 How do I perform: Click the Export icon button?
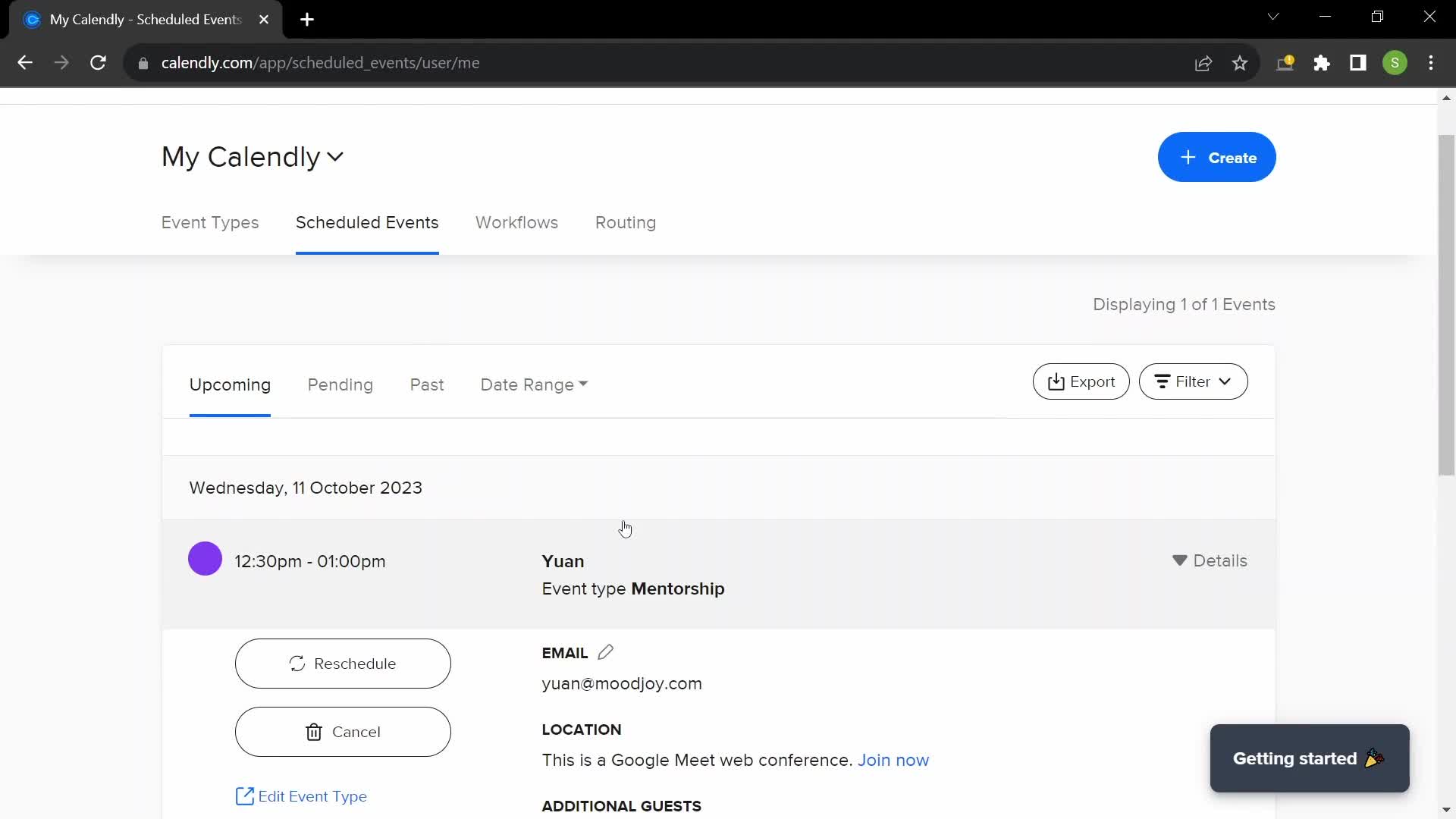(x=1058, y=381)
